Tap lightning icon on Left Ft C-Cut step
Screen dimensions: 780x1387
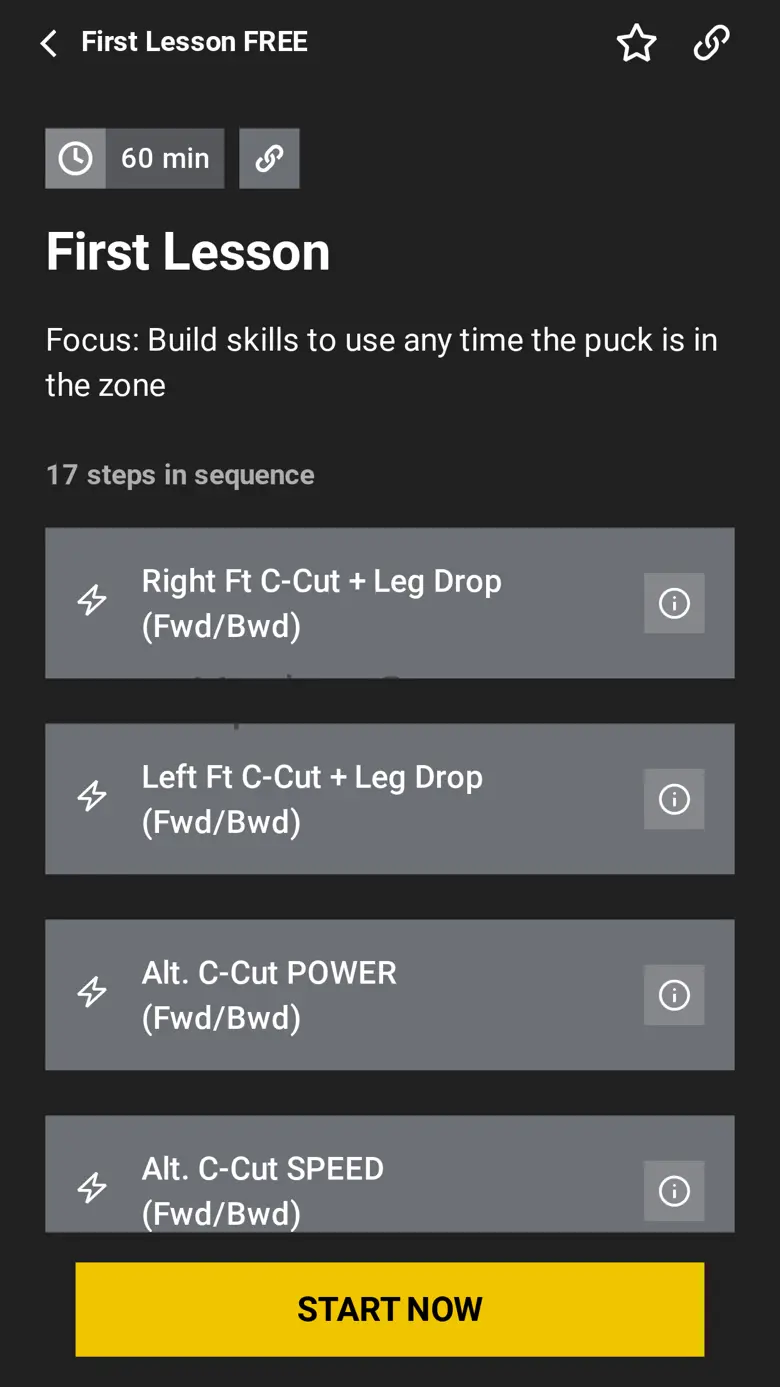coord(92,796)
